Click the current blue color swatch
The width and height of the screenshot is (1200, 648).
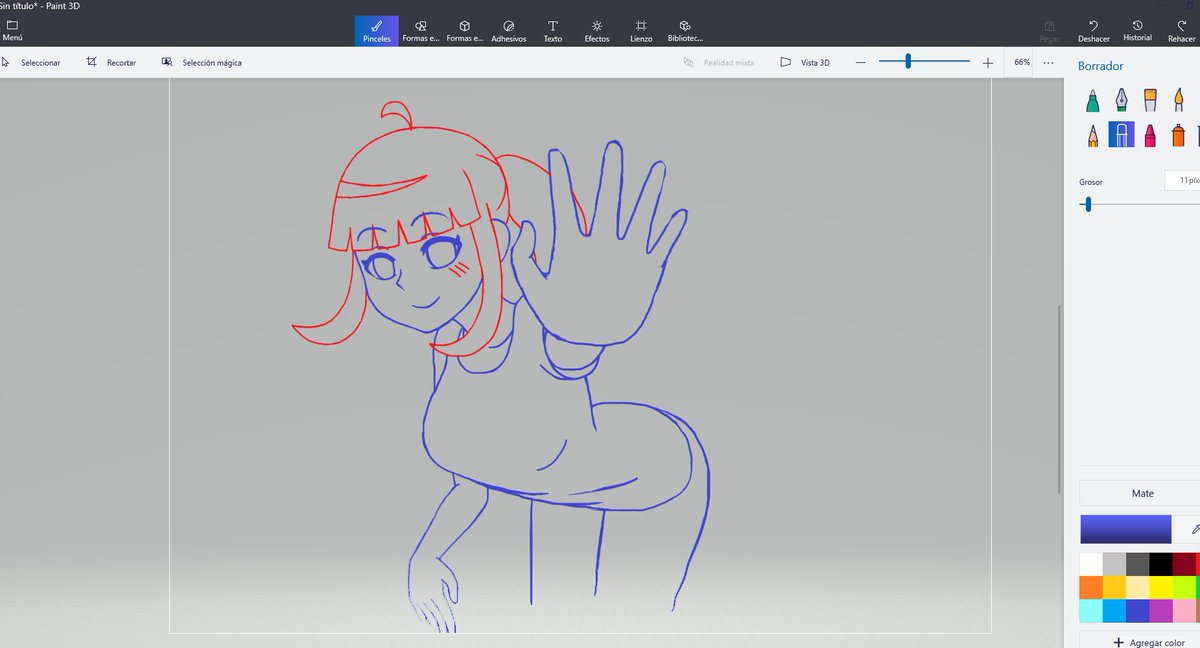click(x=1125, y=529)
